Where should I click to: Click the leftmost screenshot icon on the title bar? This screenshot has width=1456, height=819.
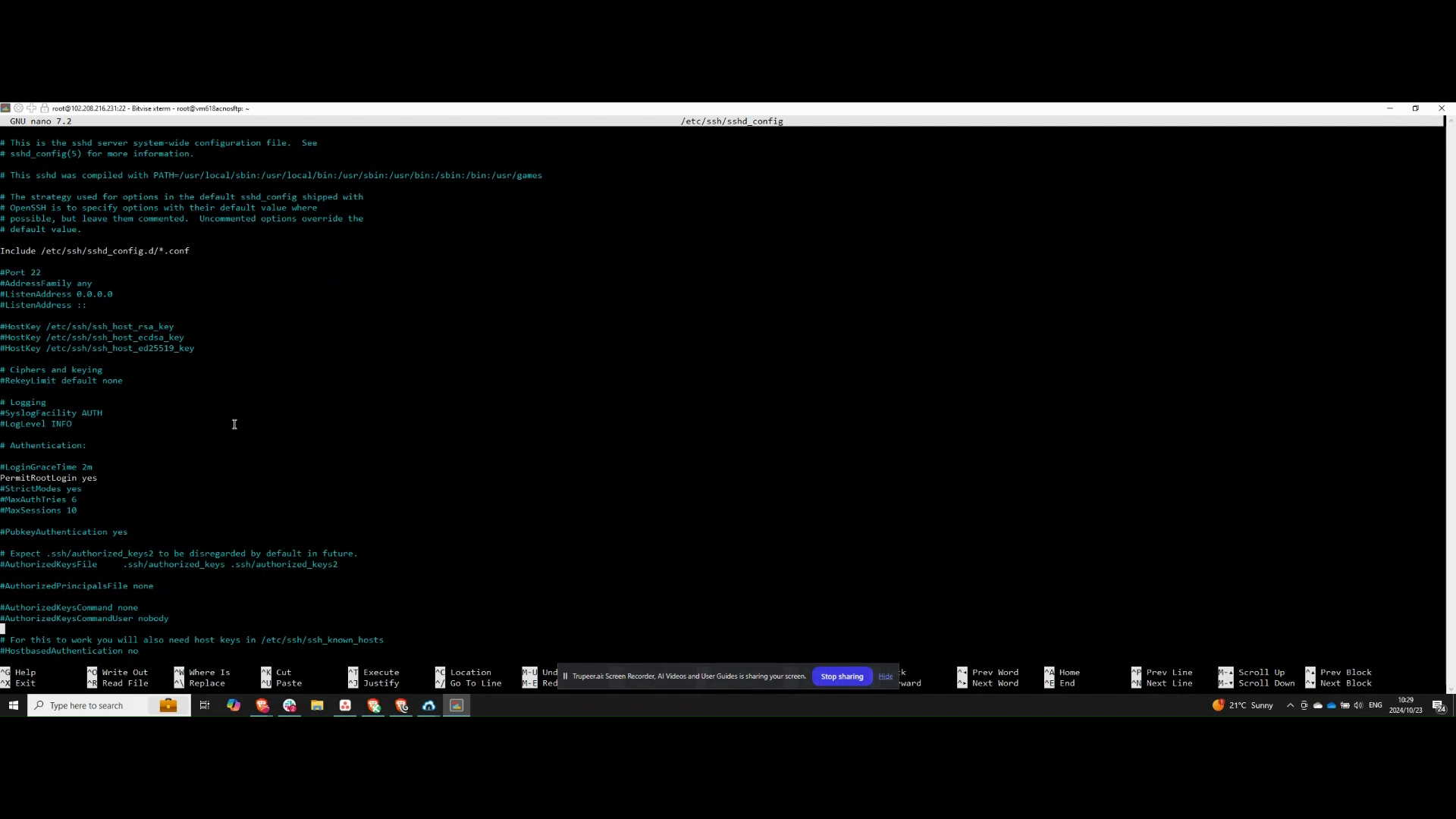pyautogui.click(x=5, y=108)
